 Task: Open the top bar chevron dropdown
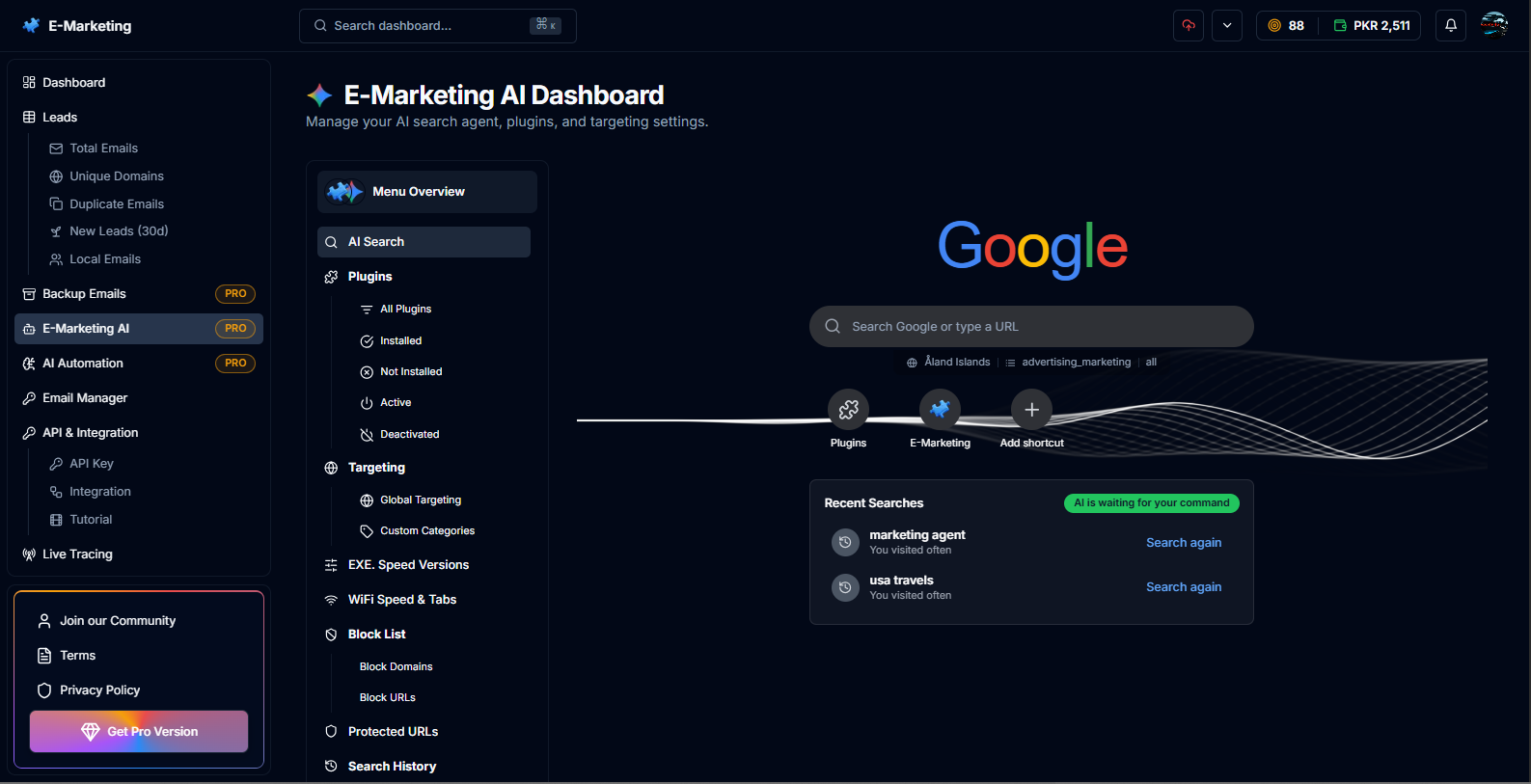pos(1227,26)
